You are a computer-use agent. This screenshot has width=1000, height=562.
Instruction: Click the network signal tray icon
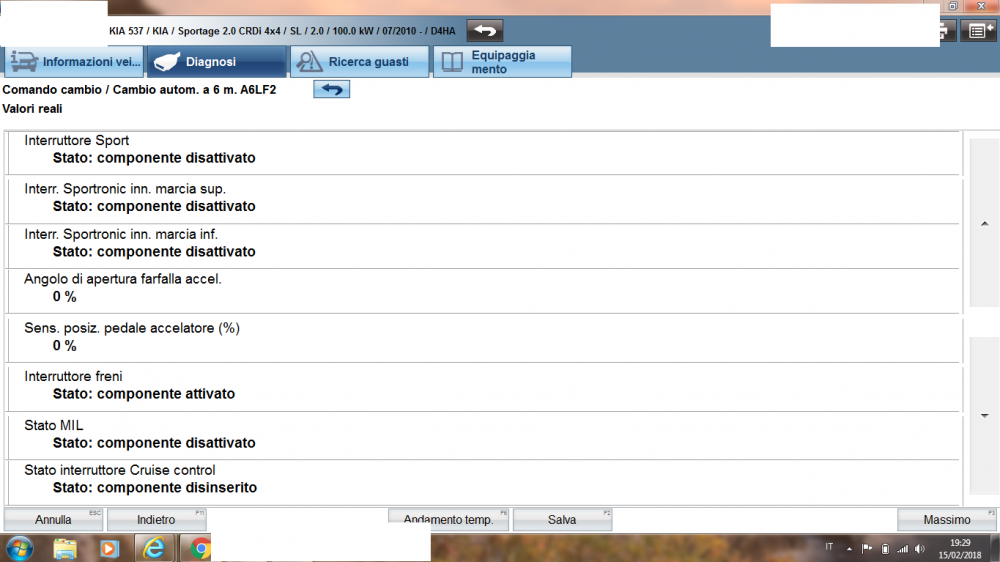902,549
